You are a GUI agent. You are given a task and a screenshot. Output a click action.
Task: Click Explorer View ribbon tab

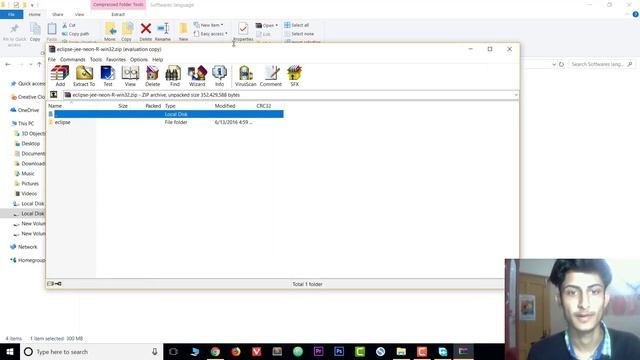tap(80, 14)
